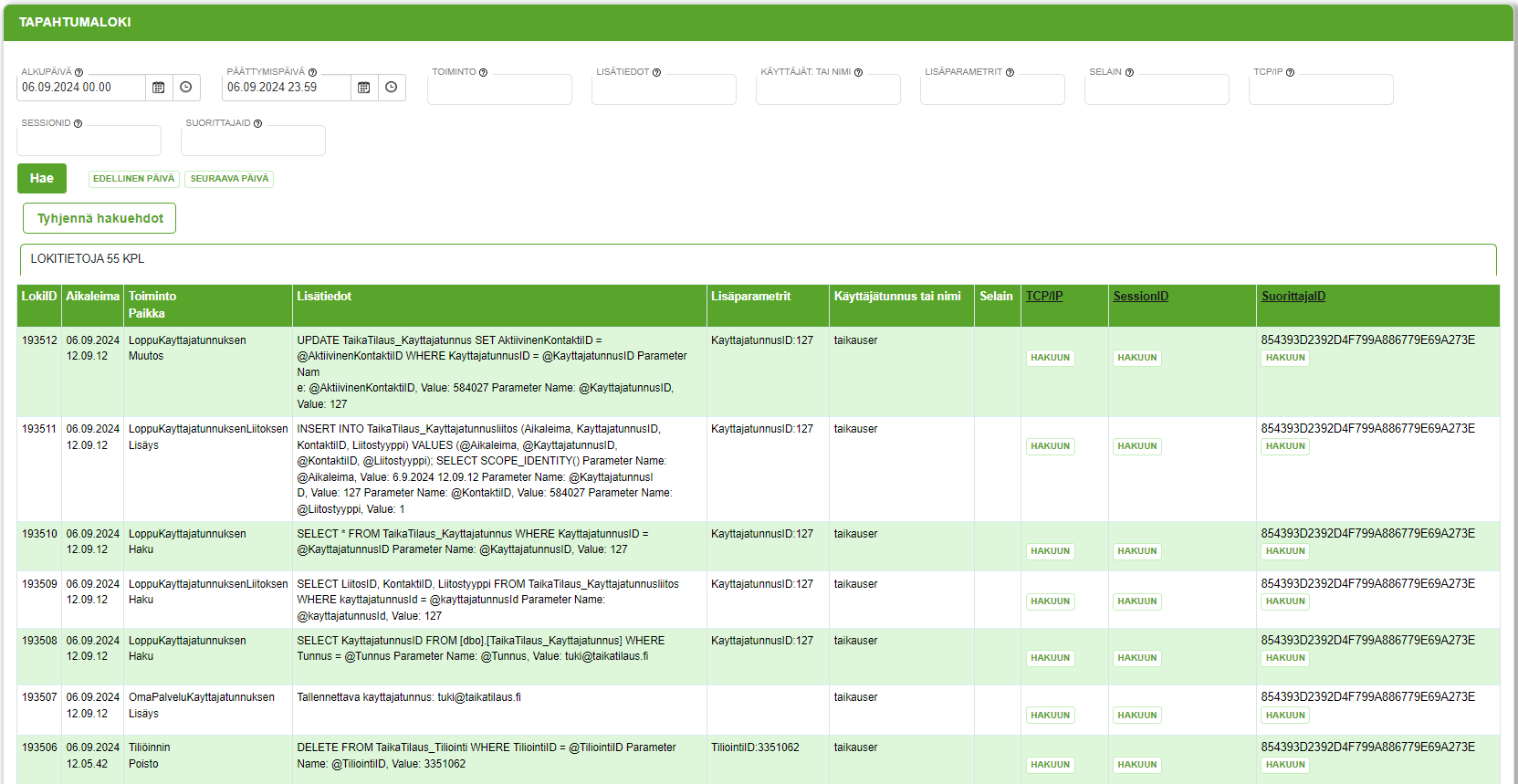Show help for the Lisätiedot filter
This screenshot has height=784, width=1518.
[656, 72]
